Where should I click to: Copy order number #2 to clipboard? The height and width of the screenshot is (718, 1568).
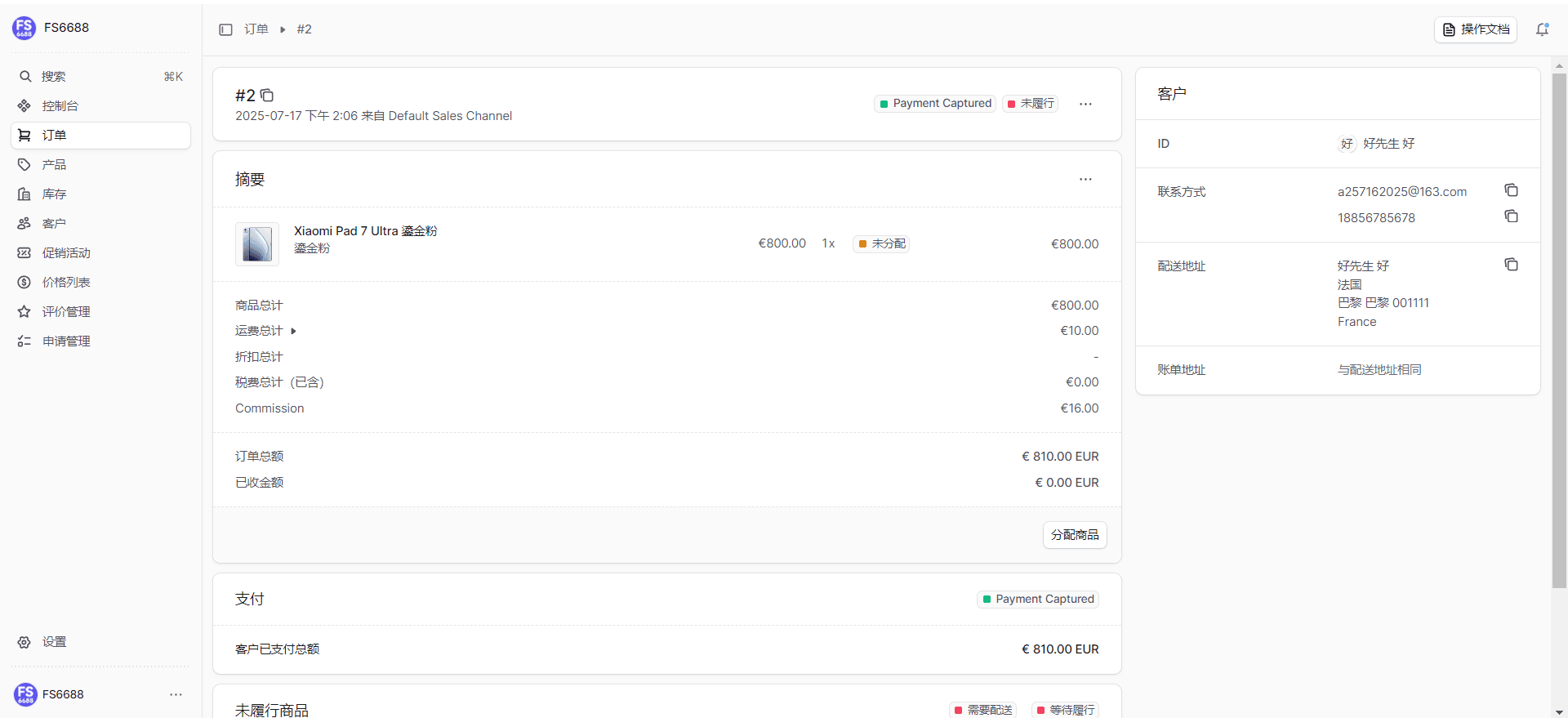(x=267, y=96)
